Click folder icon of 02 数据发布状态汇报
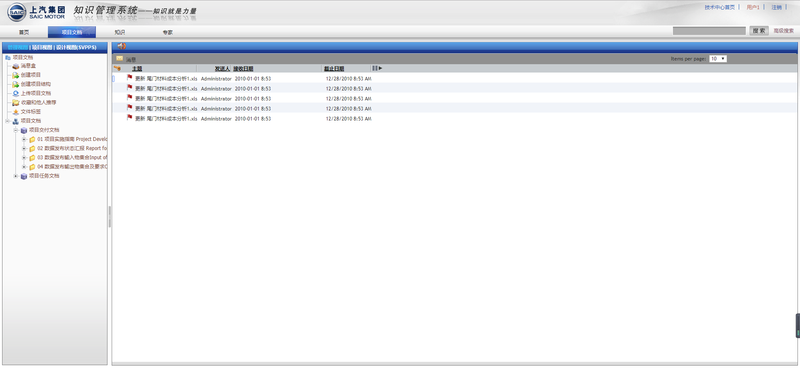 (32, 148)
